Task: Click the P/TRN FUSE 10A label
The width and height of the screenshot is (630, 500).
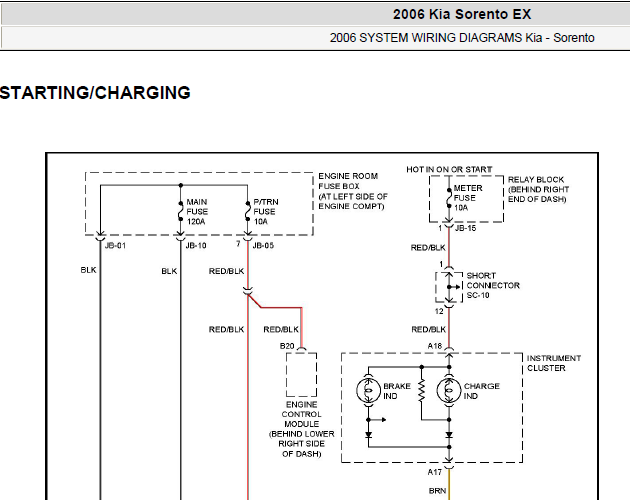Action: (266, 211)
